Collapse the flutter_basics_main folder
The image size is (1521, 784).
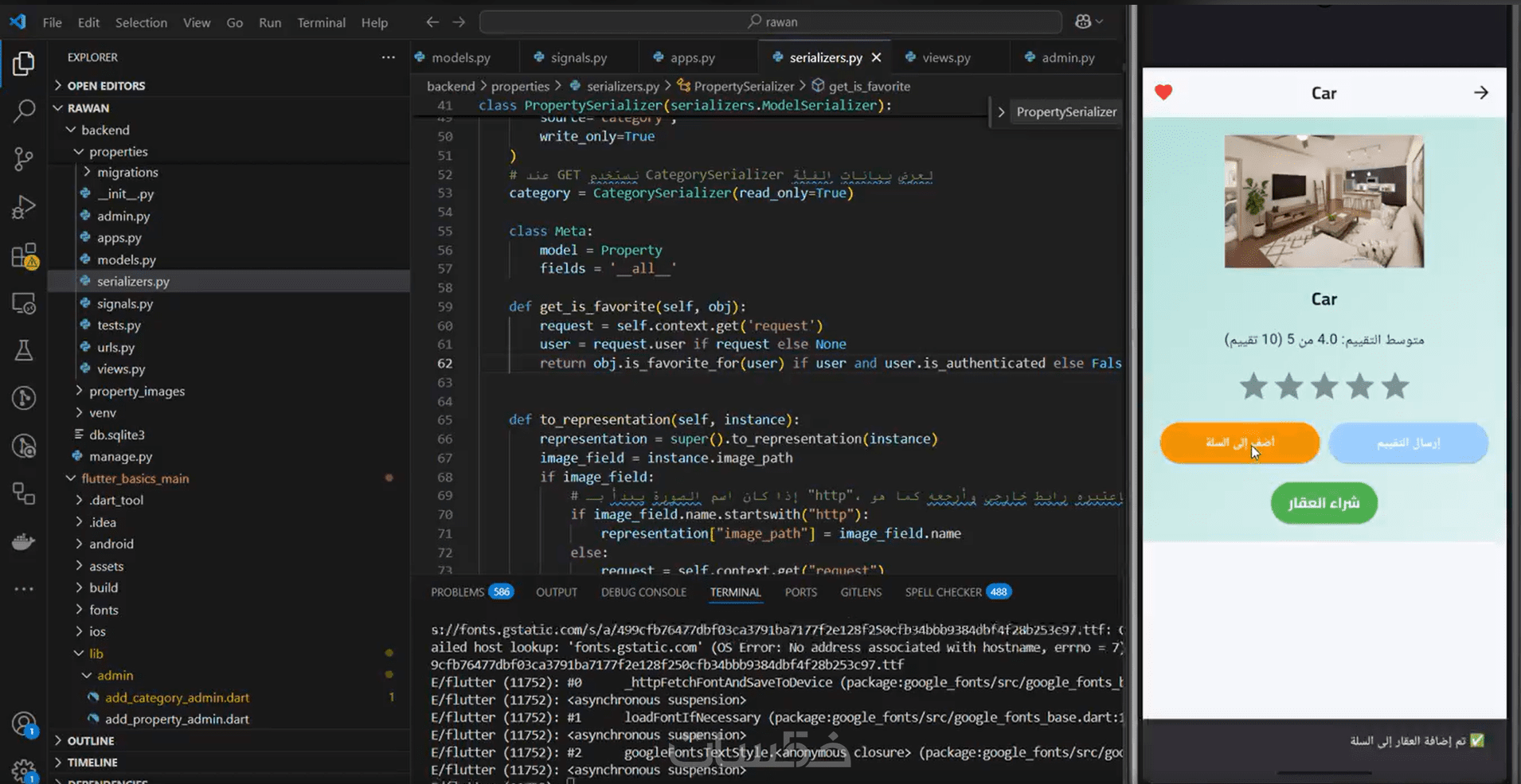click(x=135, y=478)
